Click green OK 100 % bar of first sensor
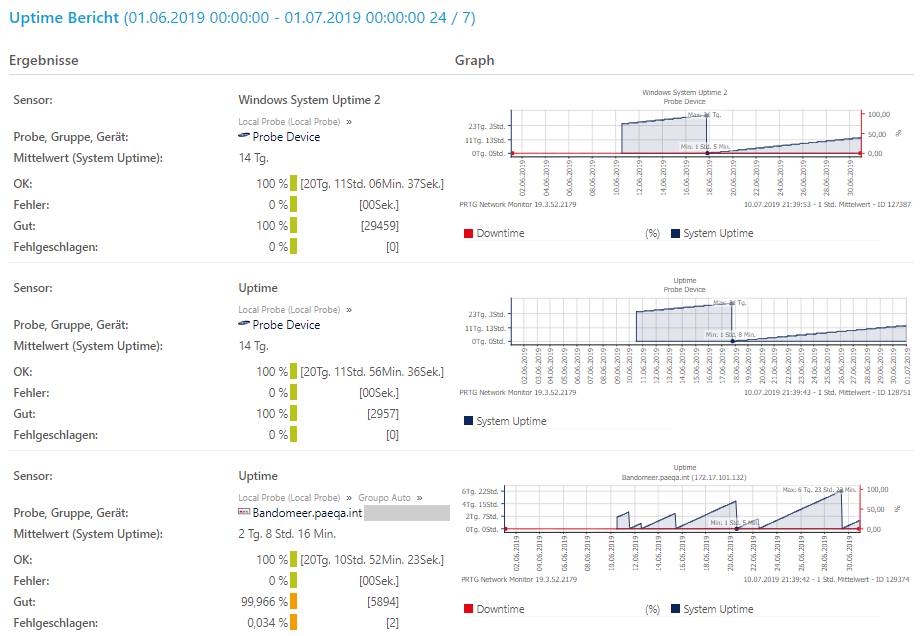This screenshot has height=636, width=922. (295, 184)
